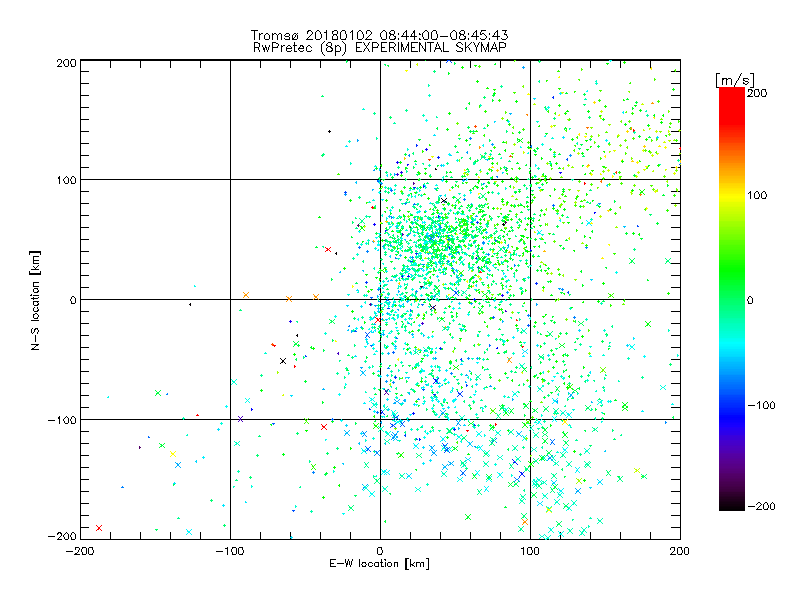Click the y-axis tick label '-100' at left
The image size is (800, 600).
point(62,420)
